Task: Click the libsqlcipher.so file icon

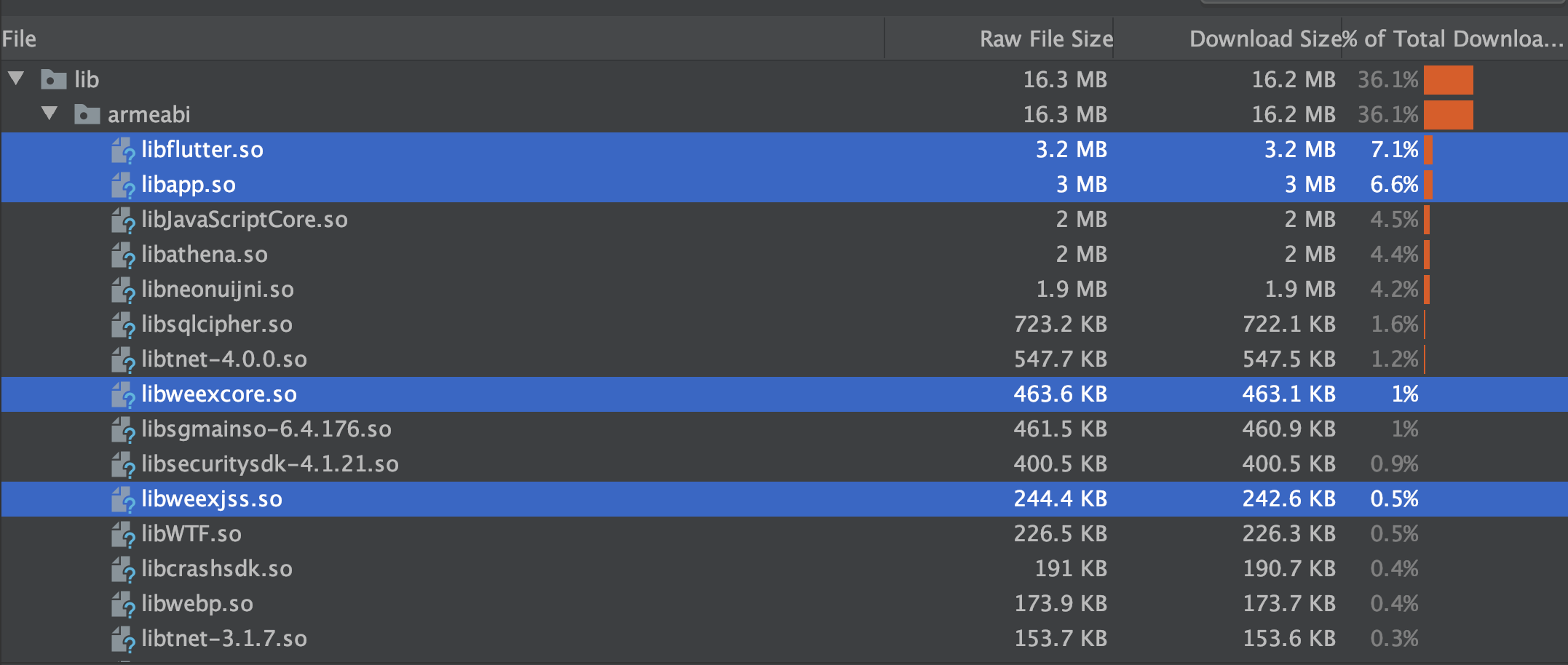Action: tap(123, 324)
